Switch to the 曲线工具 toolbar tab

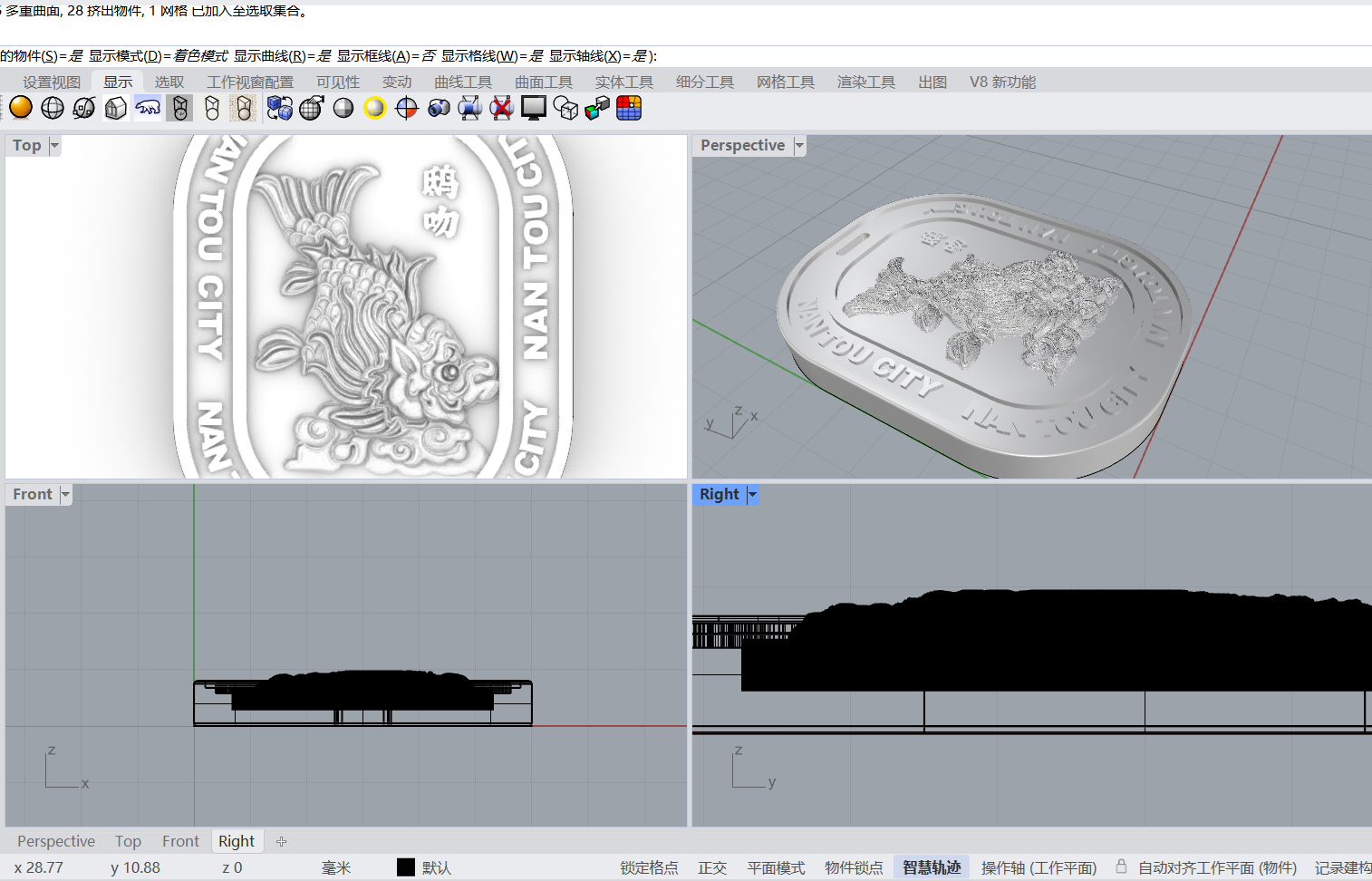(x=462, y=82)
